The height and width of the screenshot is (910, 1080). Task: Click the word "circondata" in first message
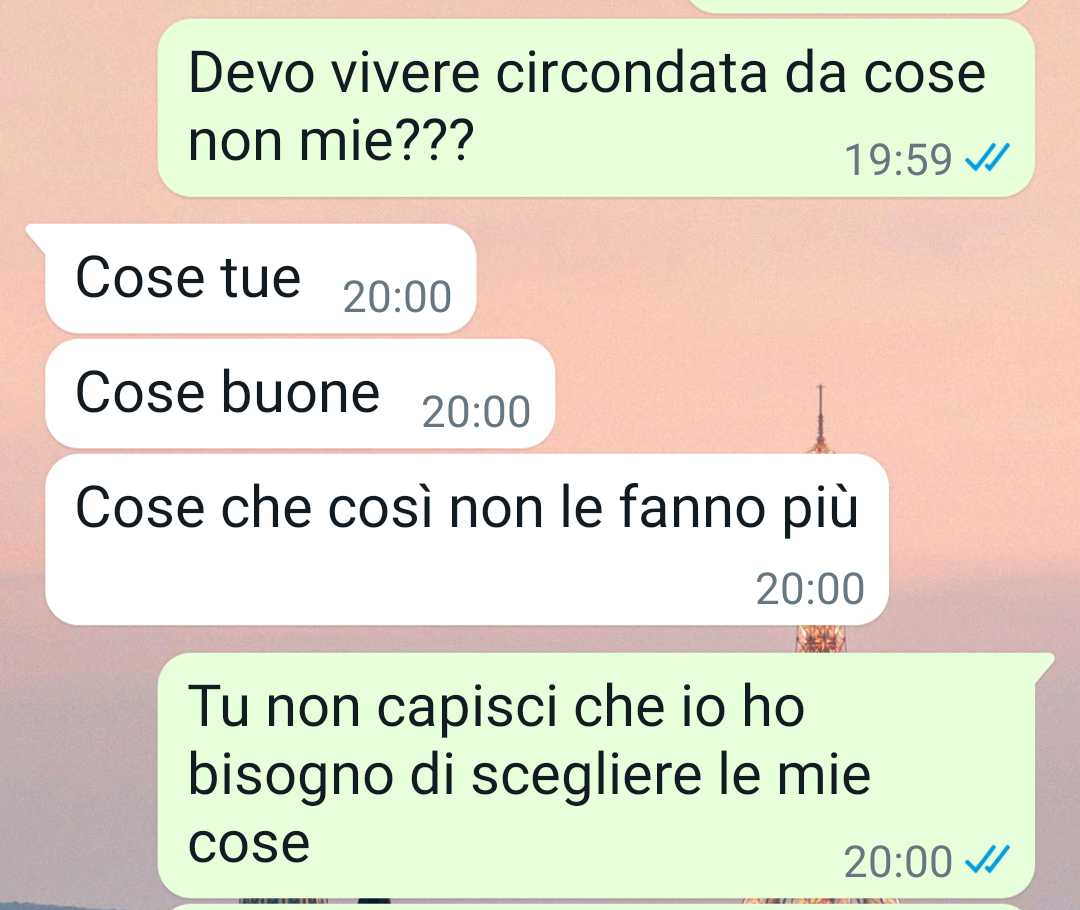[631, 72]
